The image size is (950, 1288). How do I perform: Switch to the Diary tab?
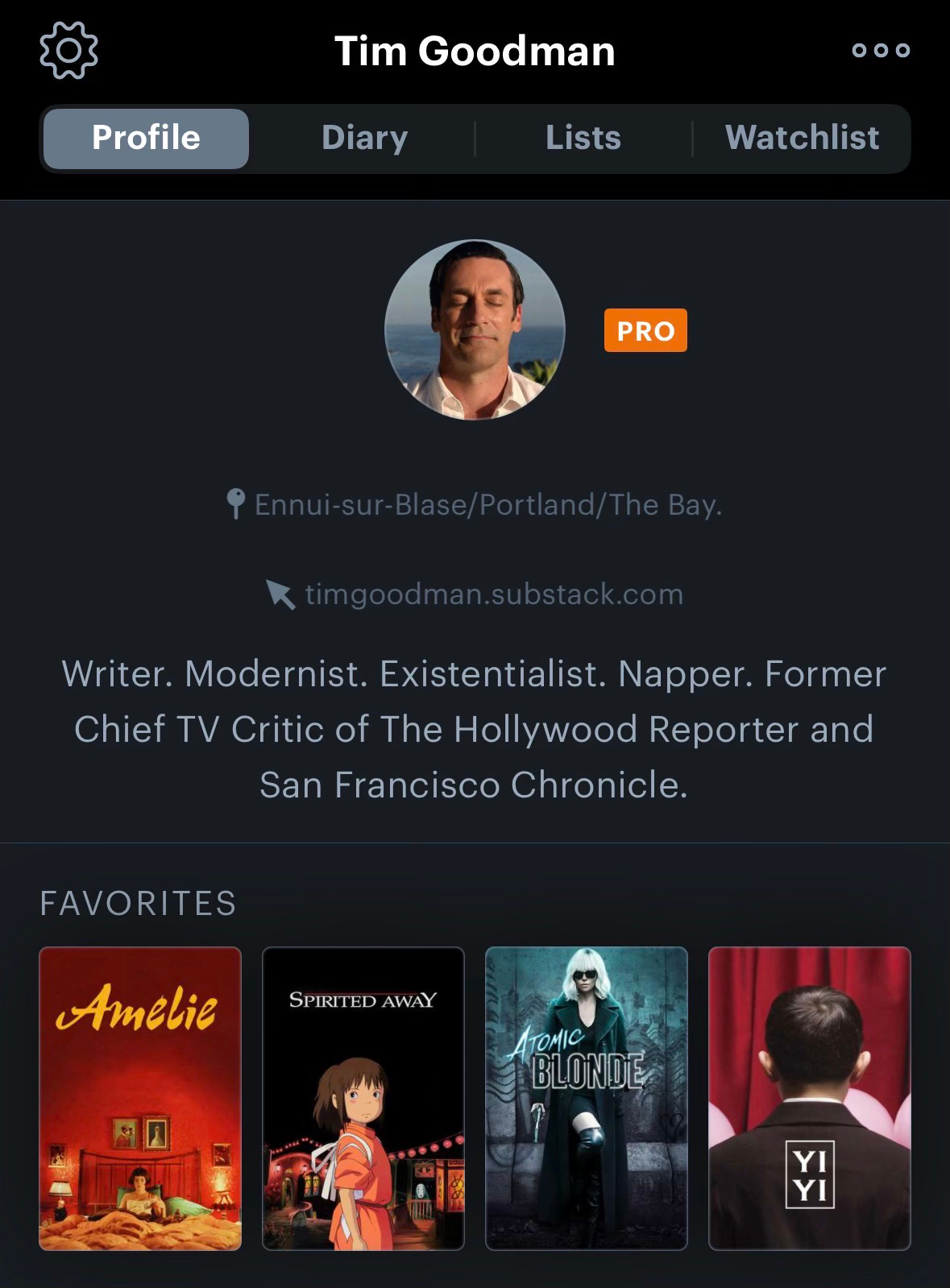click(x=364, y=138)
